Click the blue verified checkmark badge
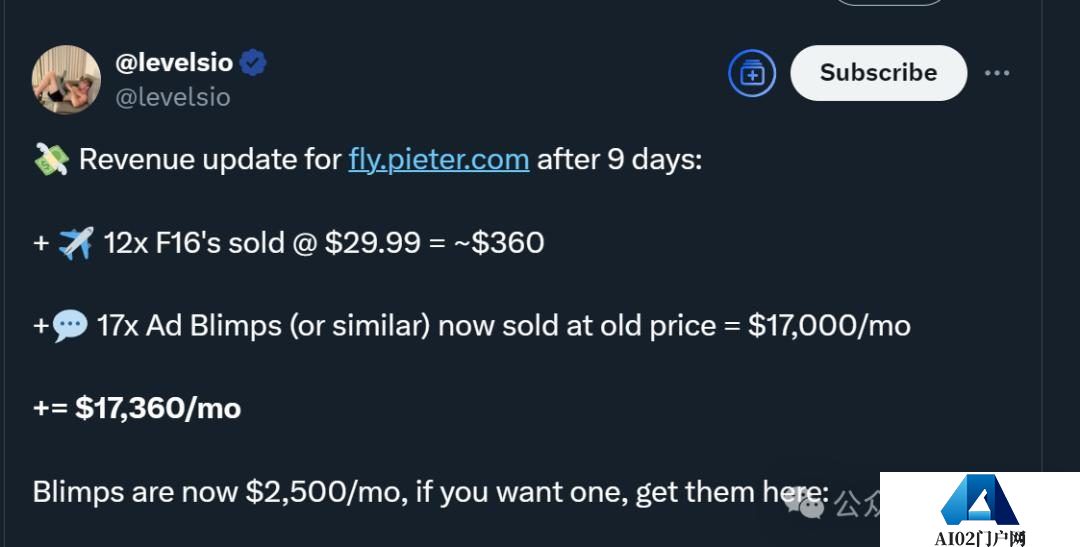 (x=253, y=63)
